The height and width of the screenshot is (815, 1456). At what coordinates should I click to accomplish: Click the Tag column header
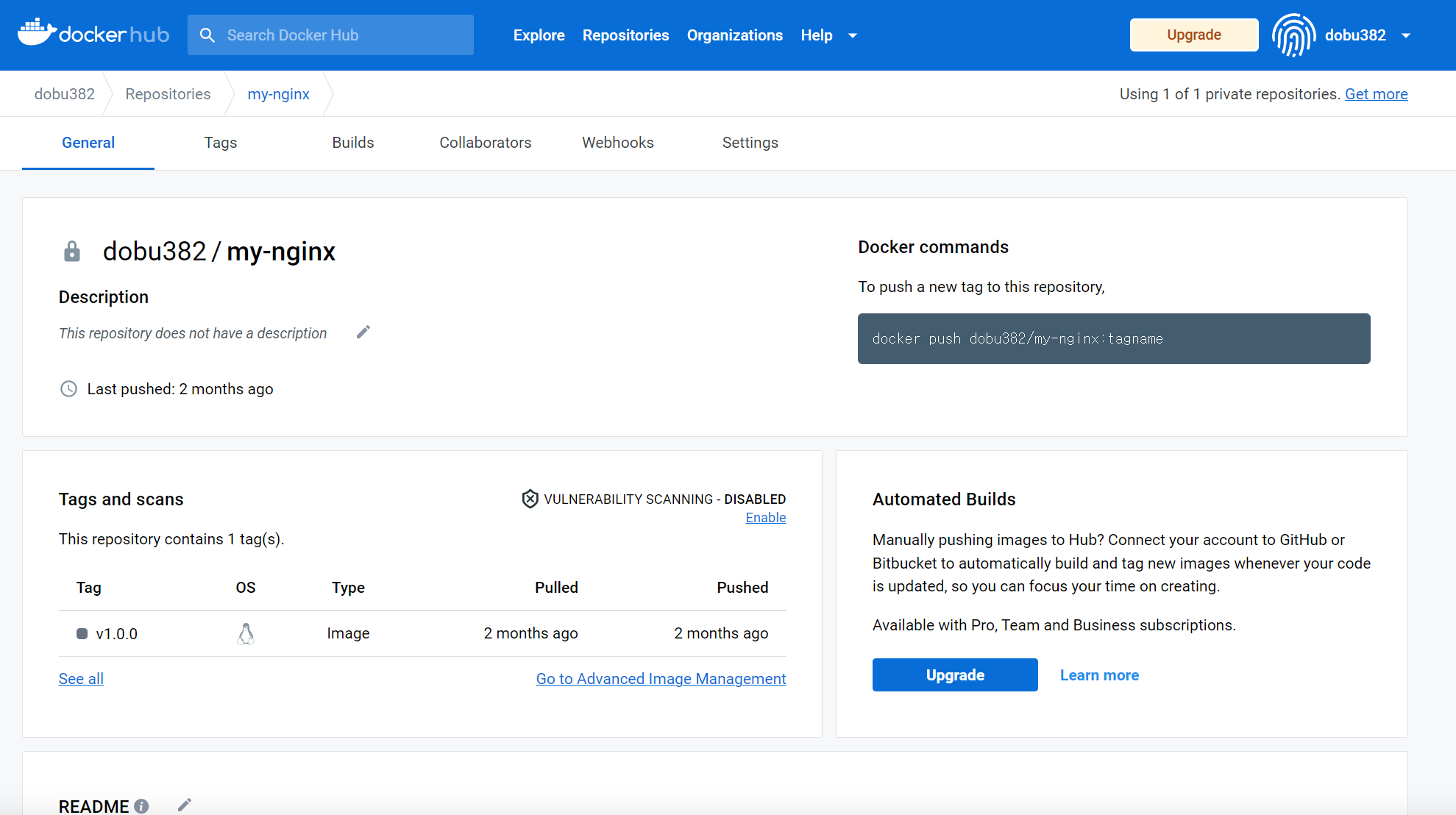(88, 588)
